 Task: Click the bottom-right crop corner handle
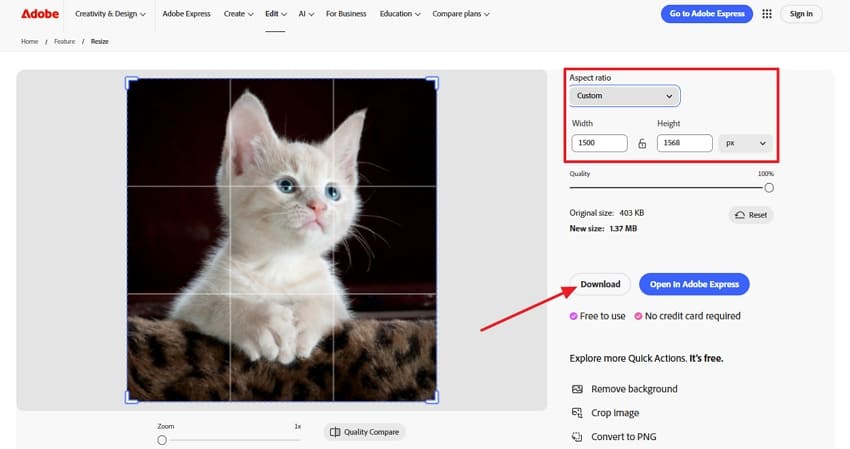[433, 398]
